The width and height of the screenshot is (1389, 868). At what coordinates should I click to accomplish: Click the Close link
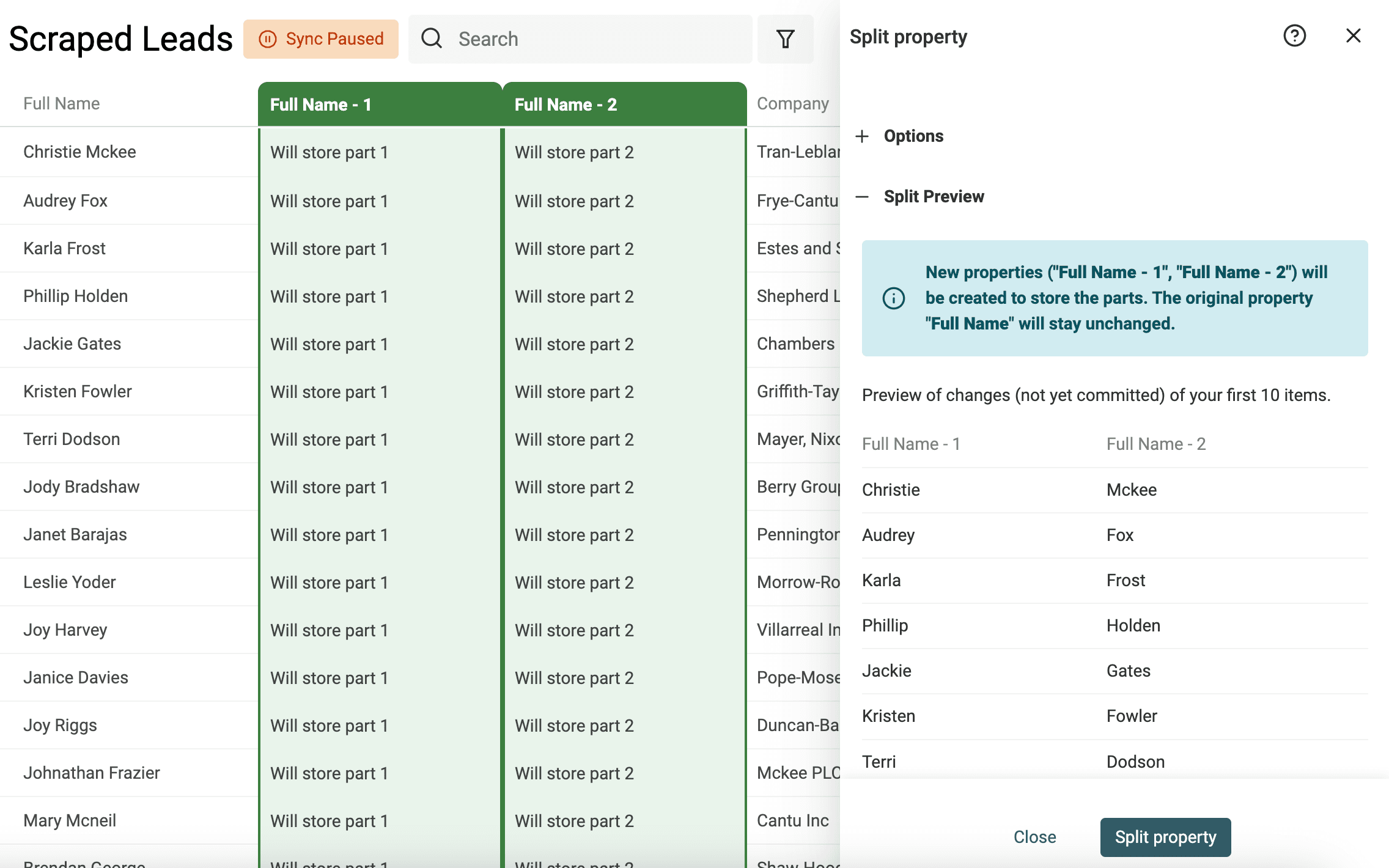(x=1034, y=837)
